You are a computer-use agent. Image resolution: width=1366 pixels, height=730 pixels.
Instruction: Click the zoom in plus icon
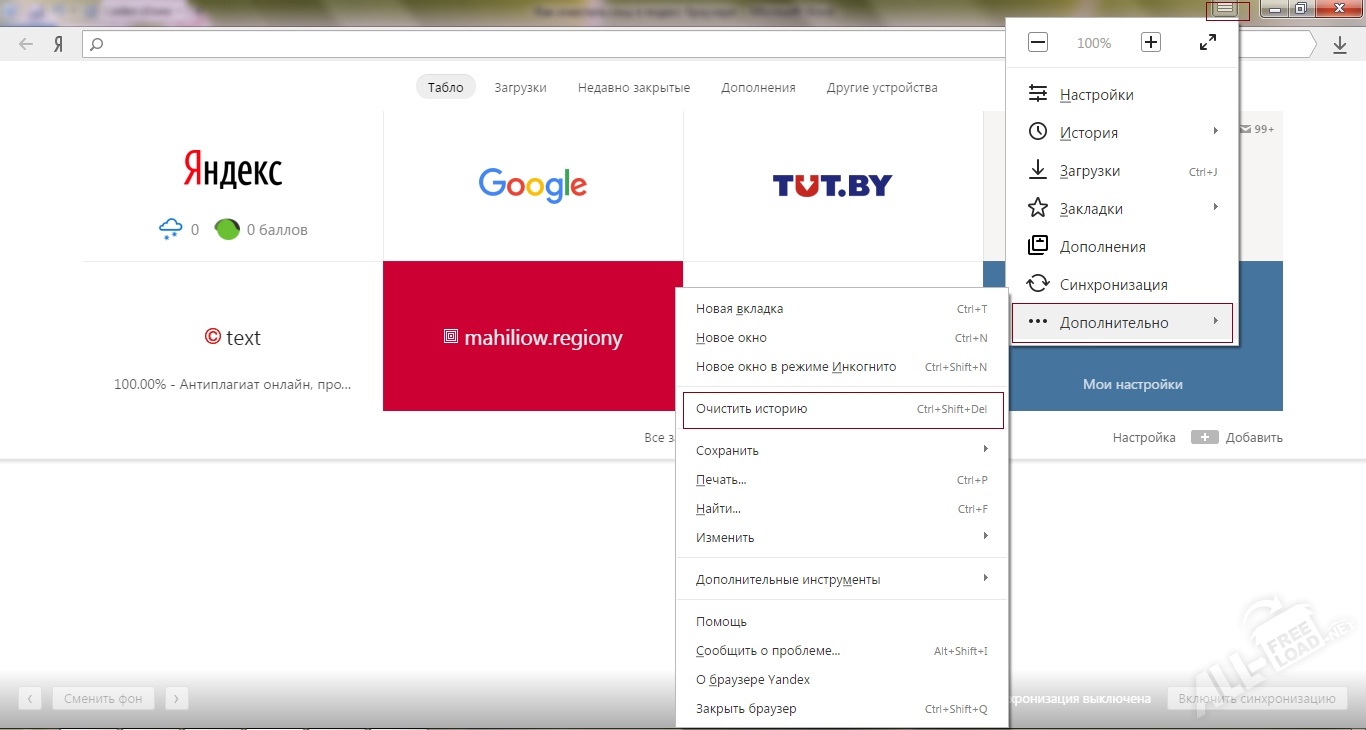point(1151,43)
